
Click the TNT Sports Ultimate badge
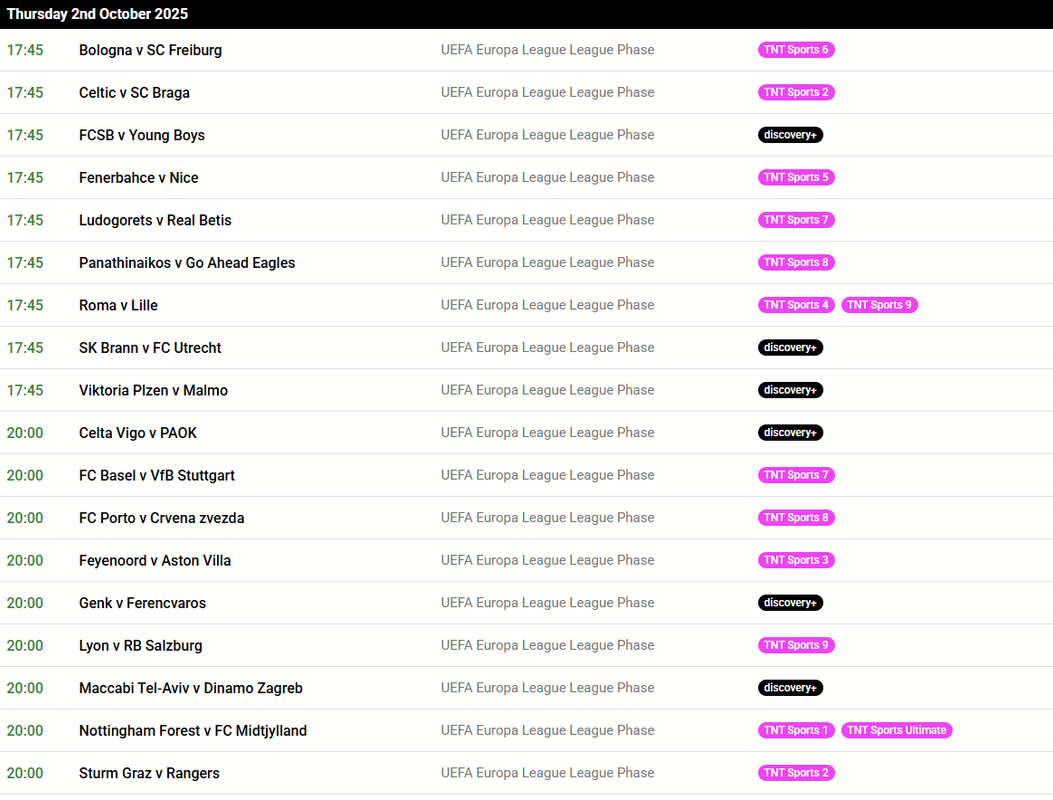coord(897,730)
